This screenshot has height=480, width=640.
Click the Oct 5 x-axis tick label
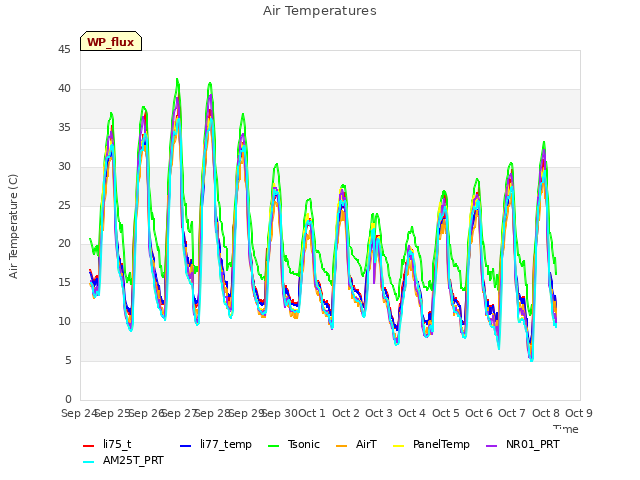(x=446, y=413)
